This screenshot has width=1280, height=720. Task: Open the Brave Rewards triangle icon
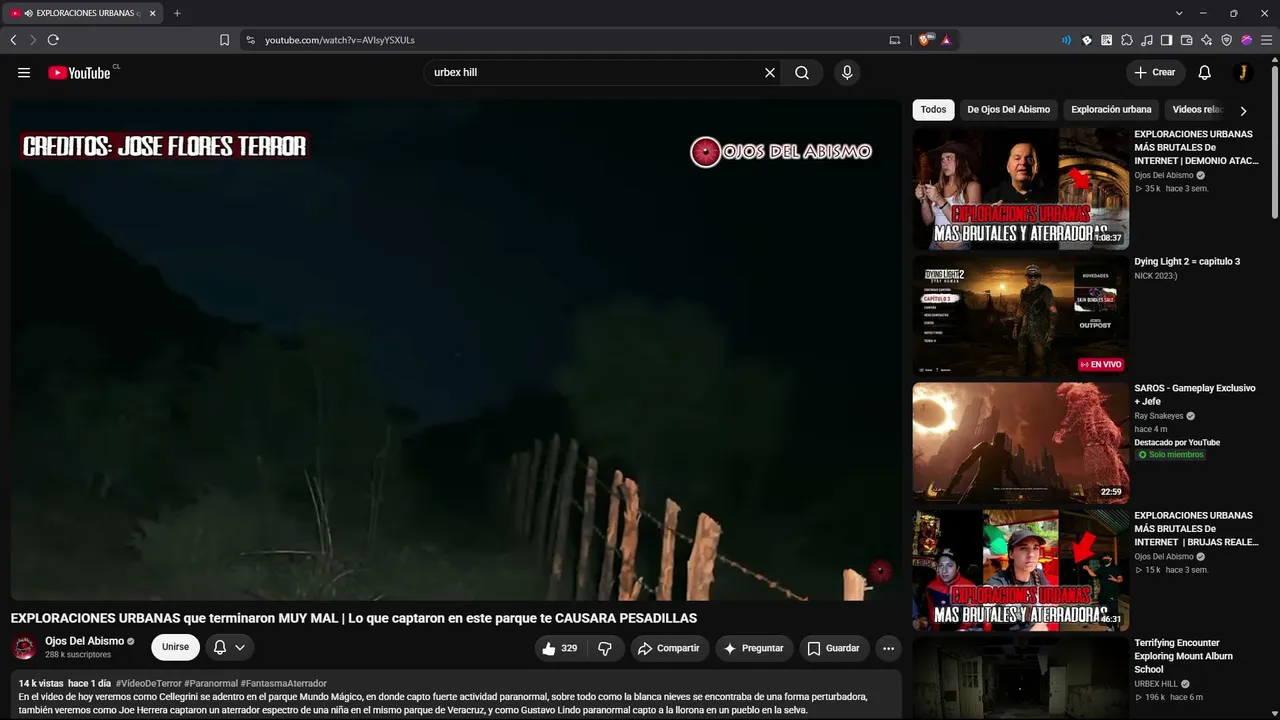click(946, 40)
